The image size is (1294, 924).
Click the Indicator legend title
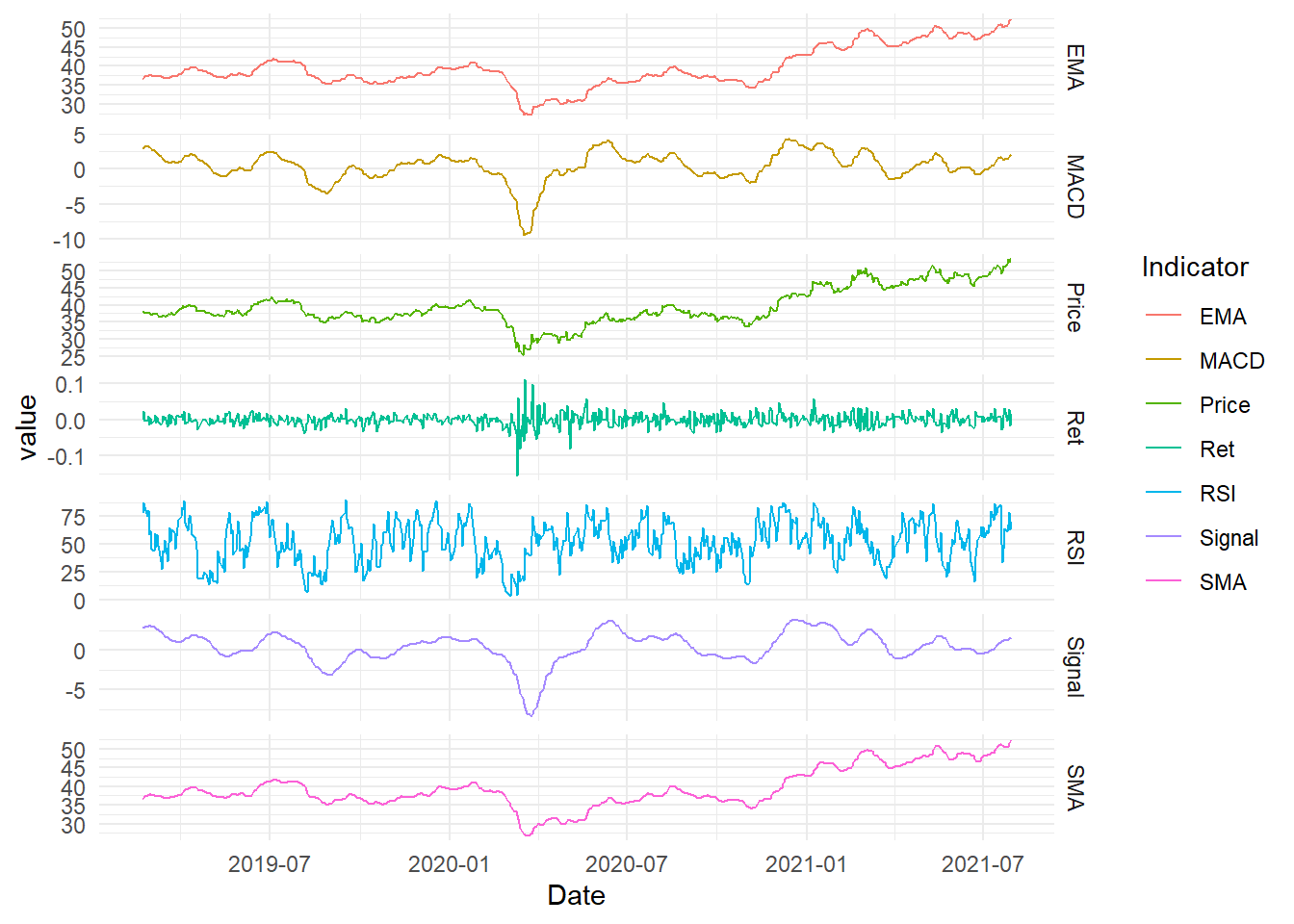1195,267
